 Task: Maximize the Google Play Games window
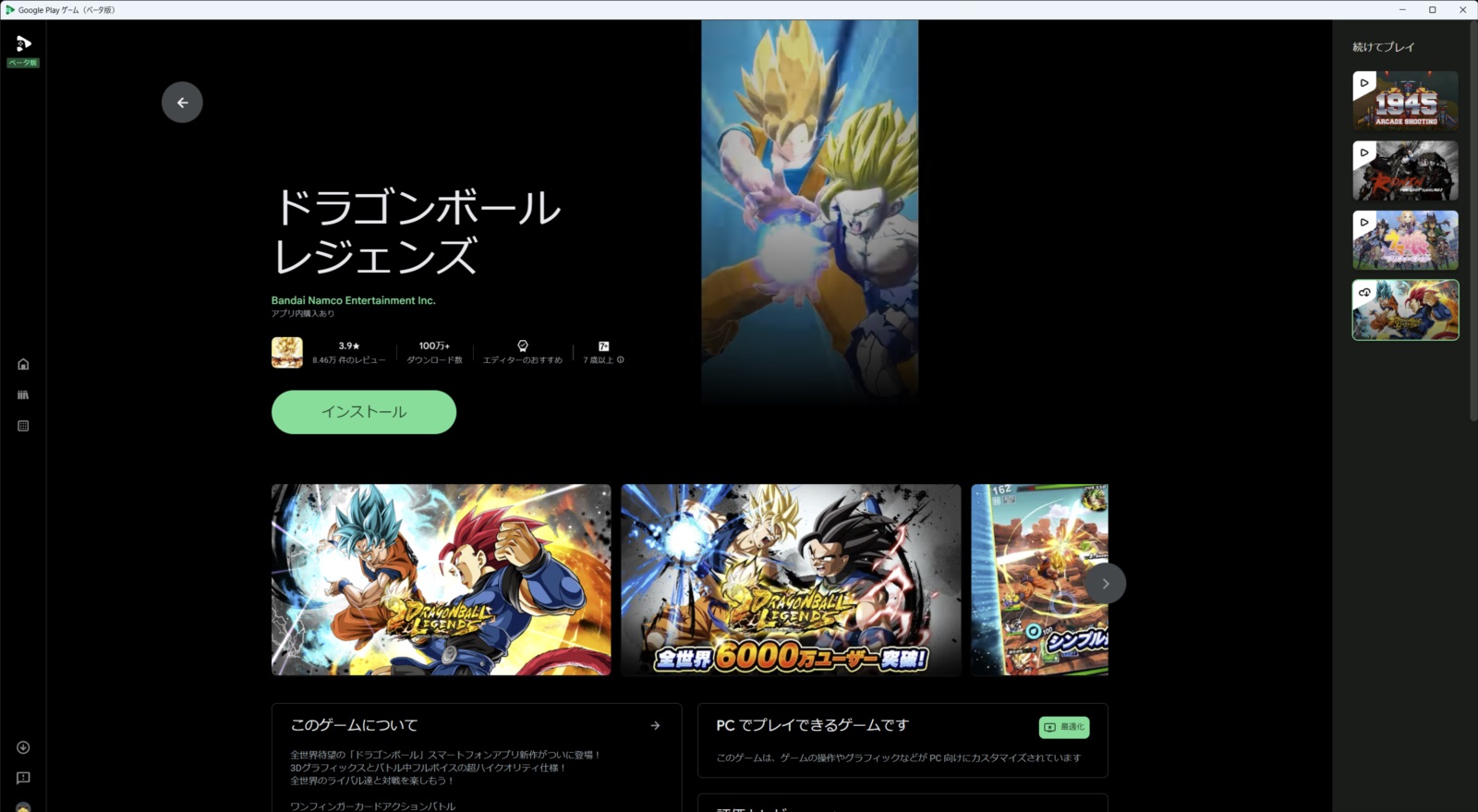point(1433,9)
